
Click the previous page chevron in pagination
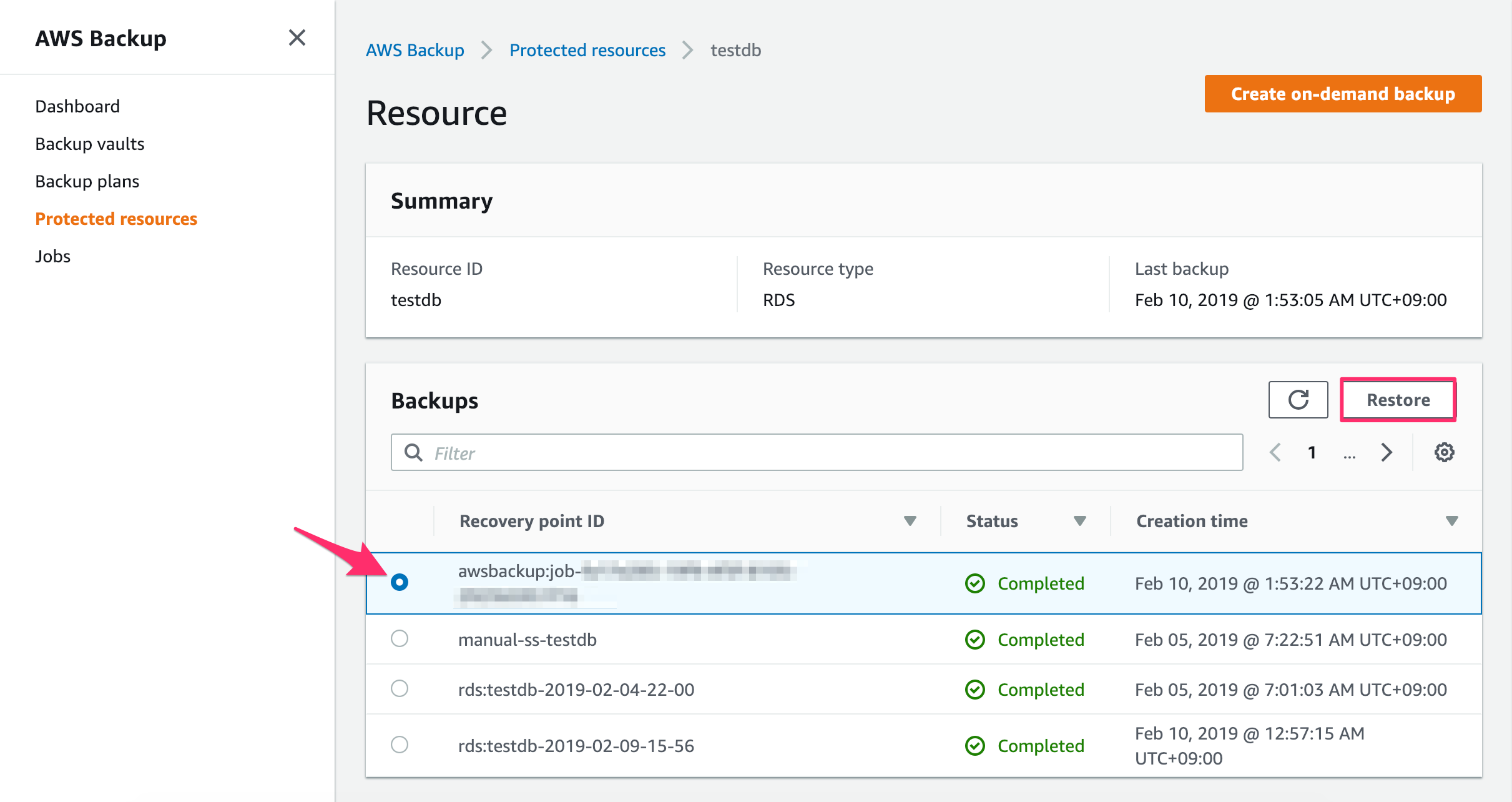pos(1274,452)
